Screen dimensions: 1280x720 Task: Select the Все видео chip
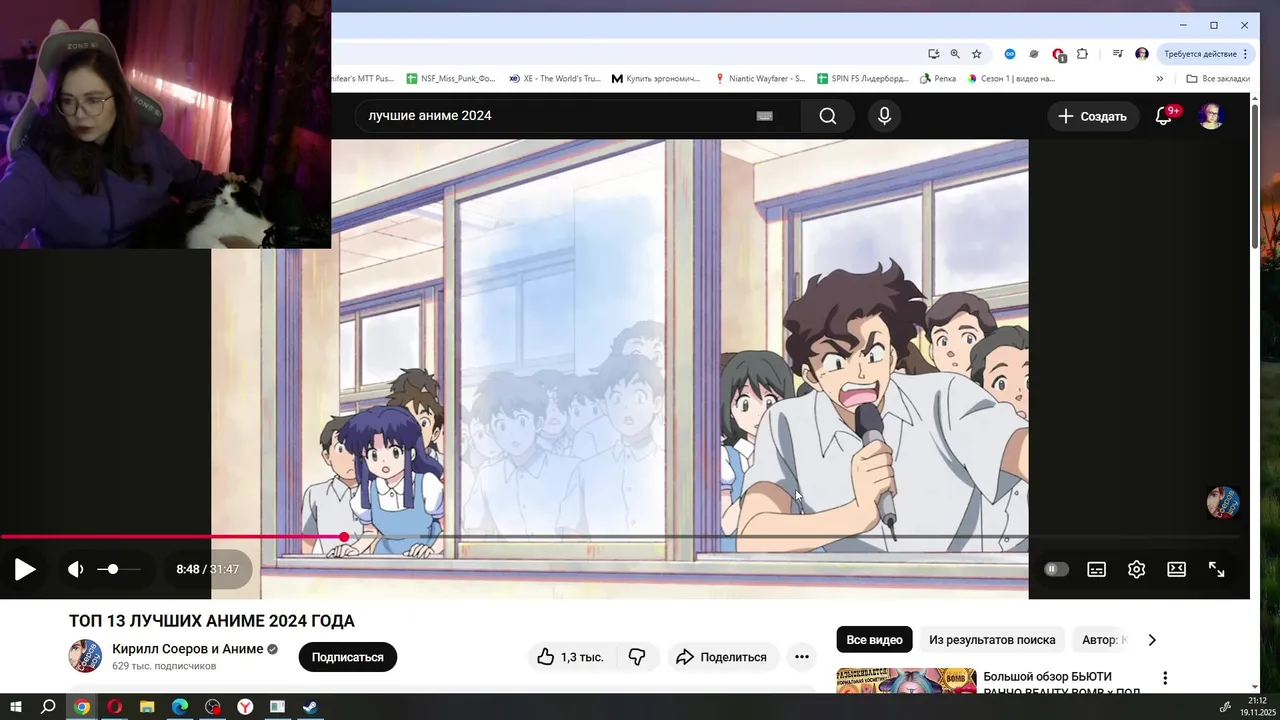pyautogui.click(x=874, y=640)
